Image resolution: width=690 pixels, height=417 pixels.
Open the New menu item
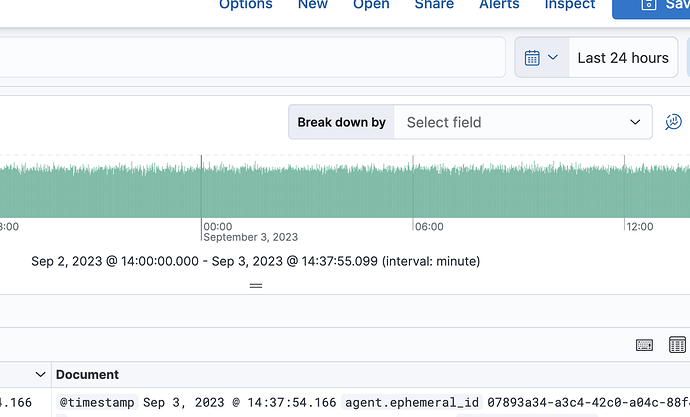pos(312,4)
